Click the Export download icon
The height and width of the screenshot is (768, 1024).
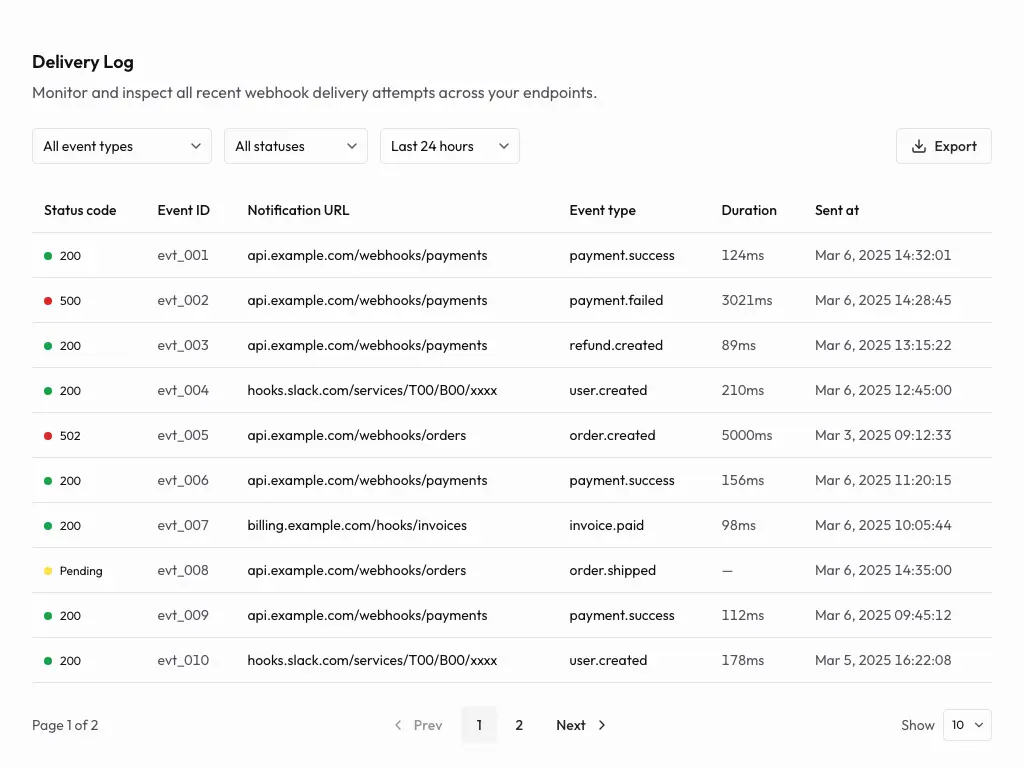click(919, 146)
